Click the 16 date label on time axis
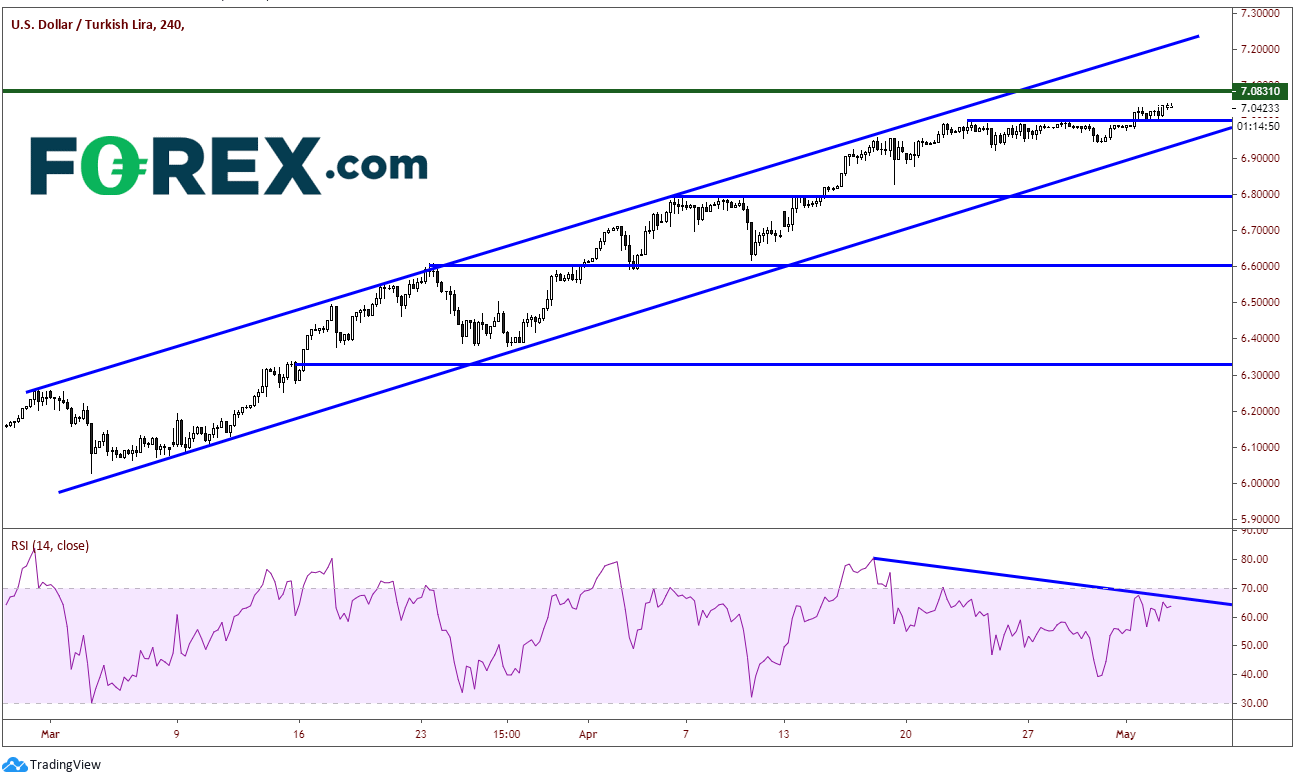Viewport: 1299px width, 783px height. click(x=298, y=732)
